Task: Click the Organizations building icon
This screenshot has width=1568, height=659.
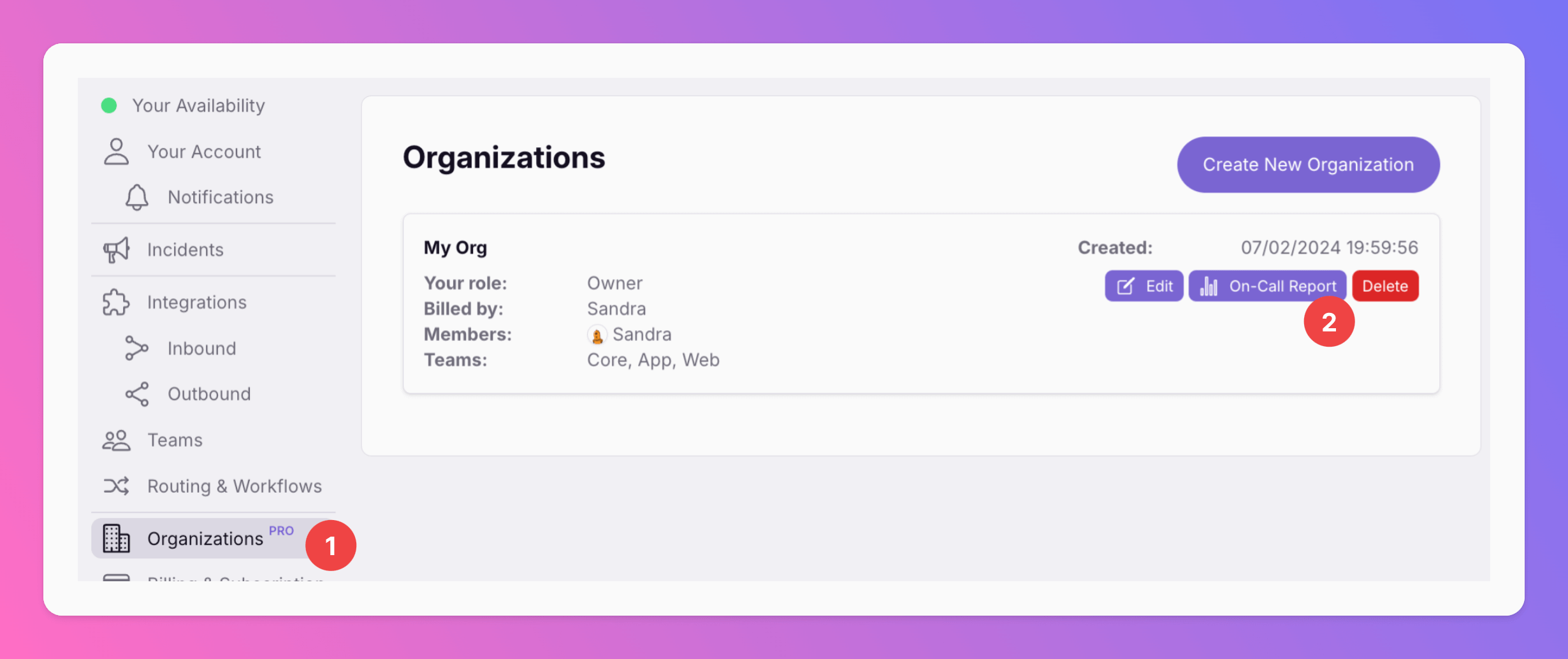Action: (x=116, y=539)
